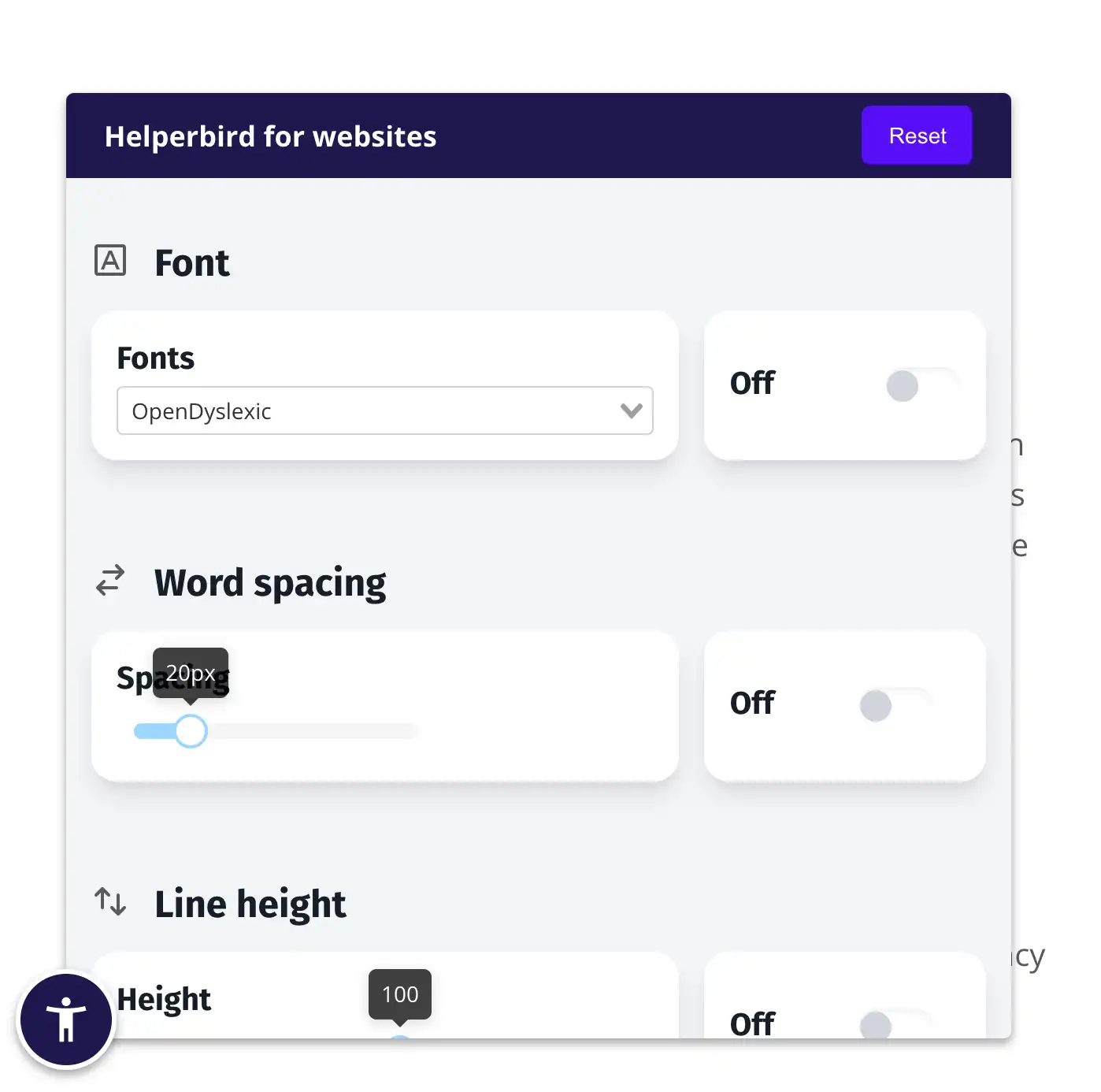The image size is (1101, 1092).
Task: Click the Fonts label above dropdown
Action: (156, 358)
